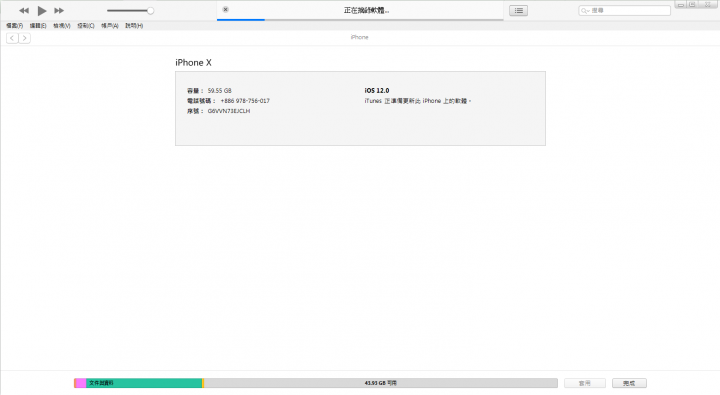The width and height of the screenshot is (720, 395).
Task: Click the iTunes update status message
Action: click(x=418, y=101)
